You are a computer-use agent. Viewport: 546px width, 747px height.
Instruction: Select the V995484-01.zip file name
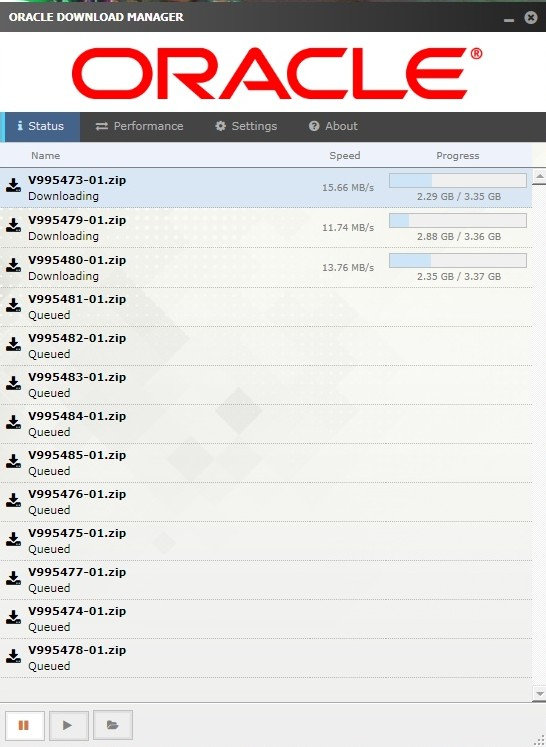click(x=77, y=417)
